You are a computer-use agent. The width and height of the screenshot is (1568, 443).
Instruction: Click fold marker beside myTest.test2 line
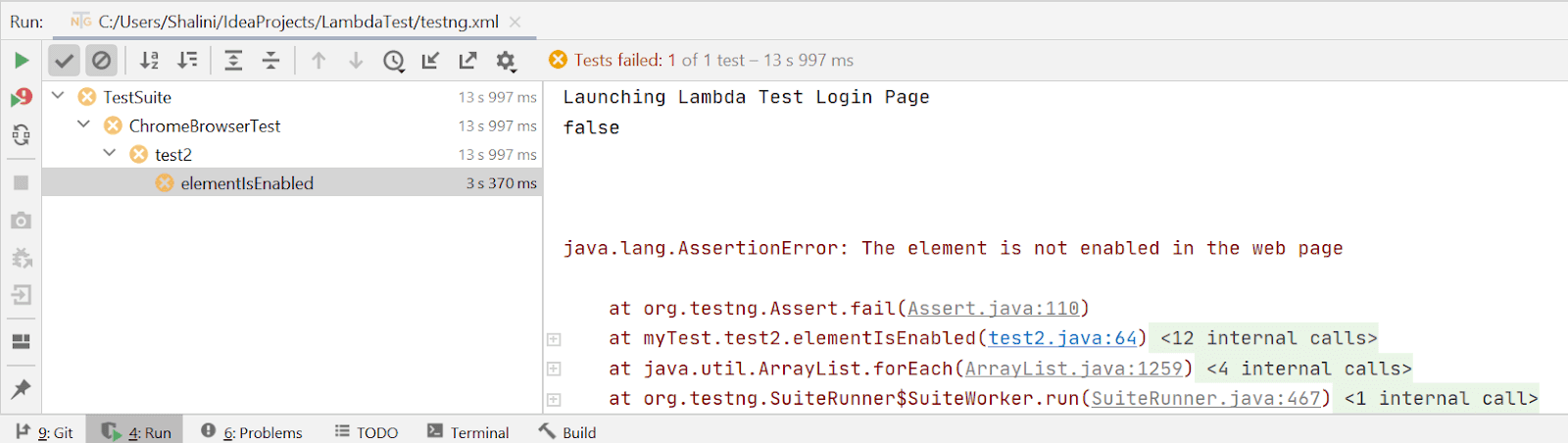coord(554,339)
